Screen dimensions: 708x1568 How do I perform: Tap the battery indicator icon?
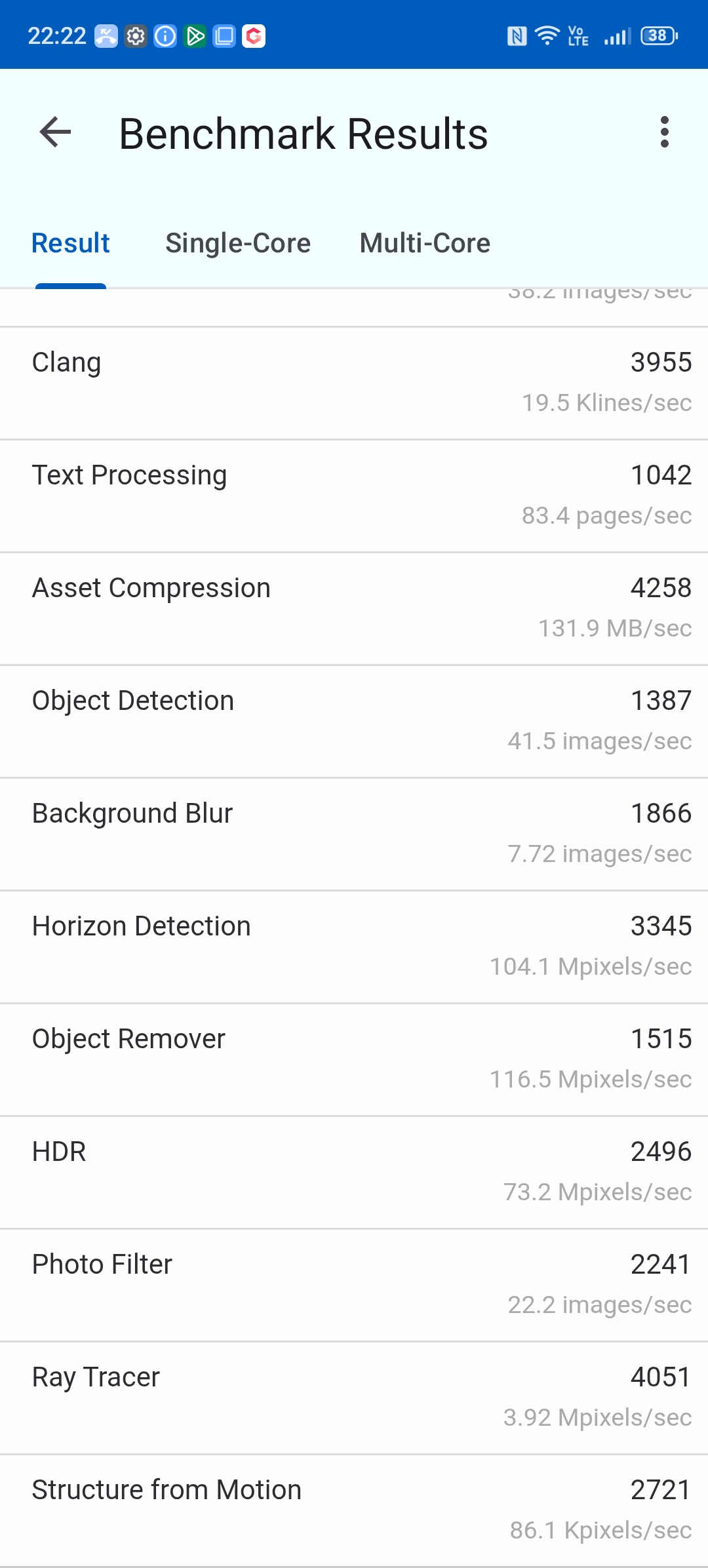point(659,35)
